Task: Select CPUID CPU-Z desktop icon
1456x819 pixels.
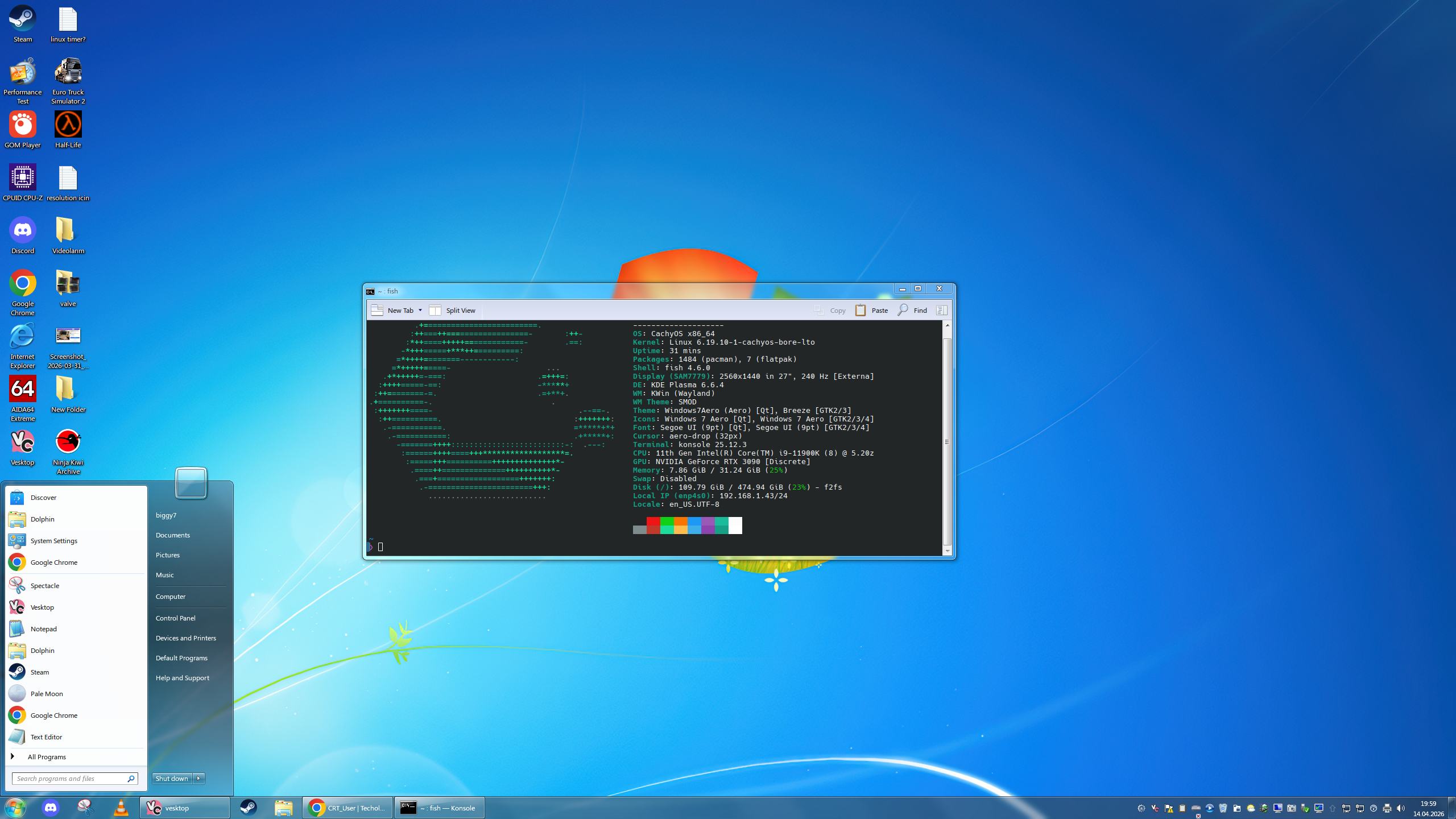Action: coord(23,182)
